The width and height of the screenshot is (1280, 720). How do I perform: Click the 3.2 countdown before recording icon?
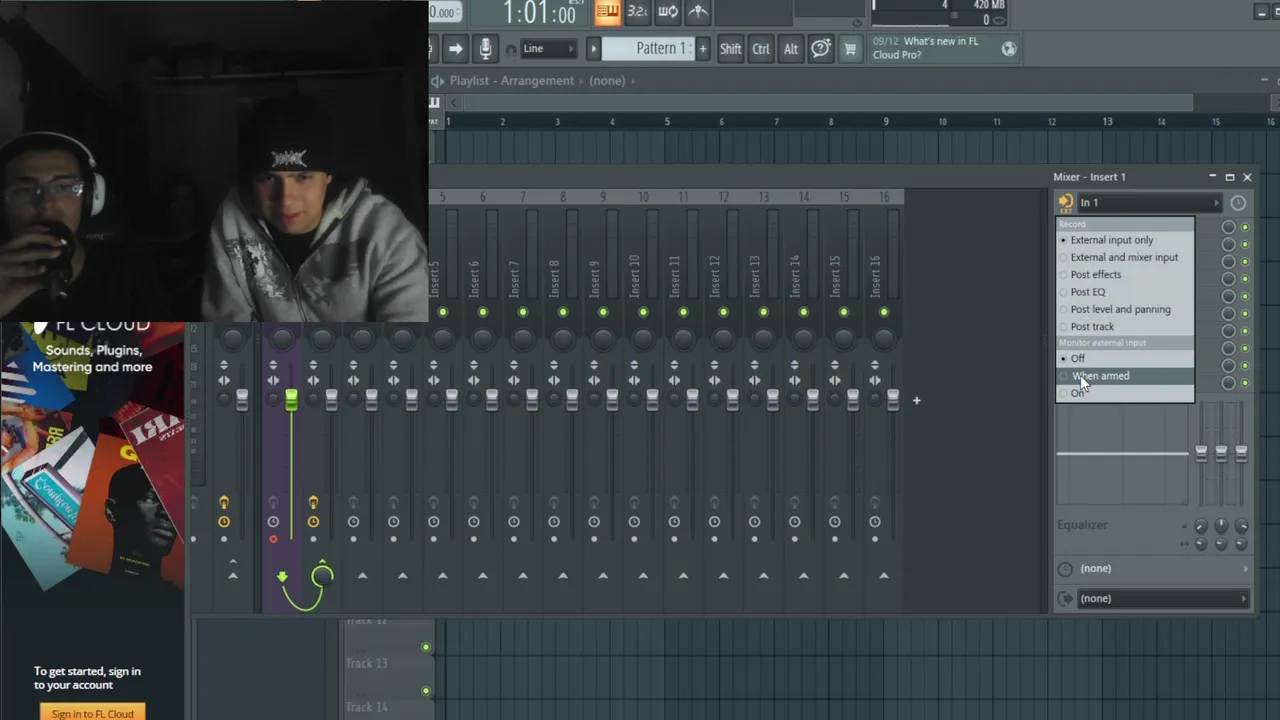[x=637, y=12]
